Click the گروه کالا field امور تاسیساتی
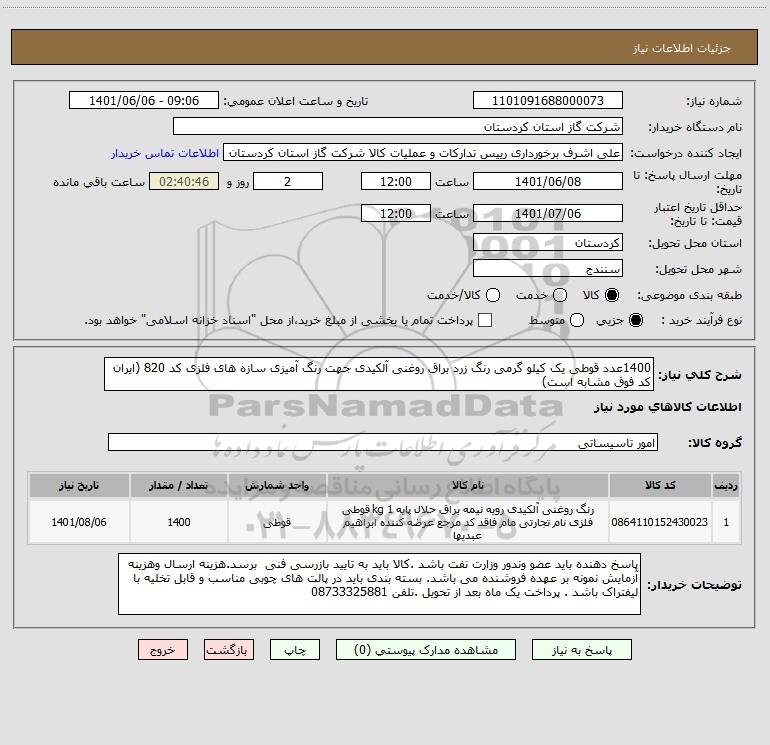770x745 pixels. pos(383,442)
